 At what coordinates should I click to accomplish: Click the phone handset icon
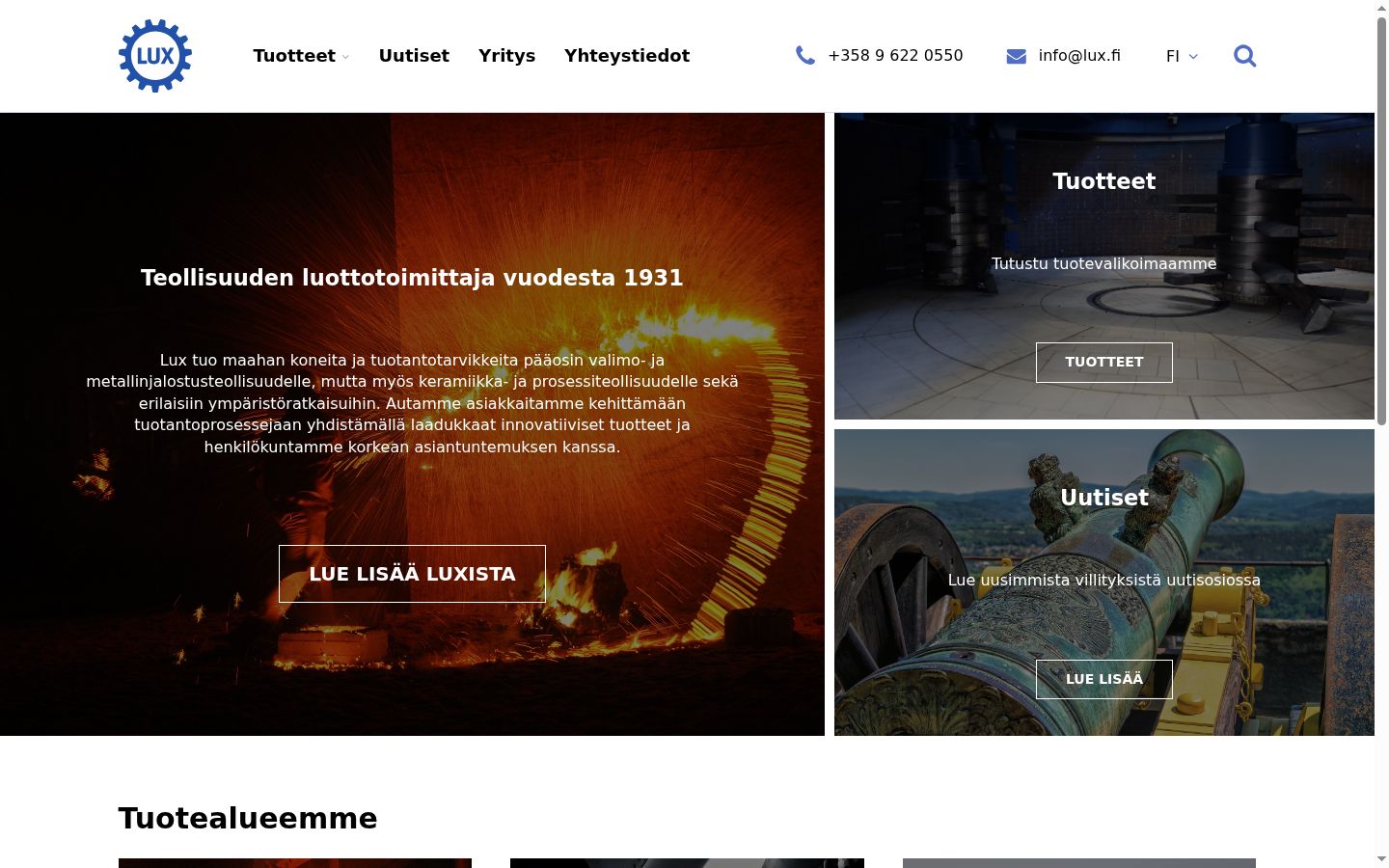click(x=805, y=56)
